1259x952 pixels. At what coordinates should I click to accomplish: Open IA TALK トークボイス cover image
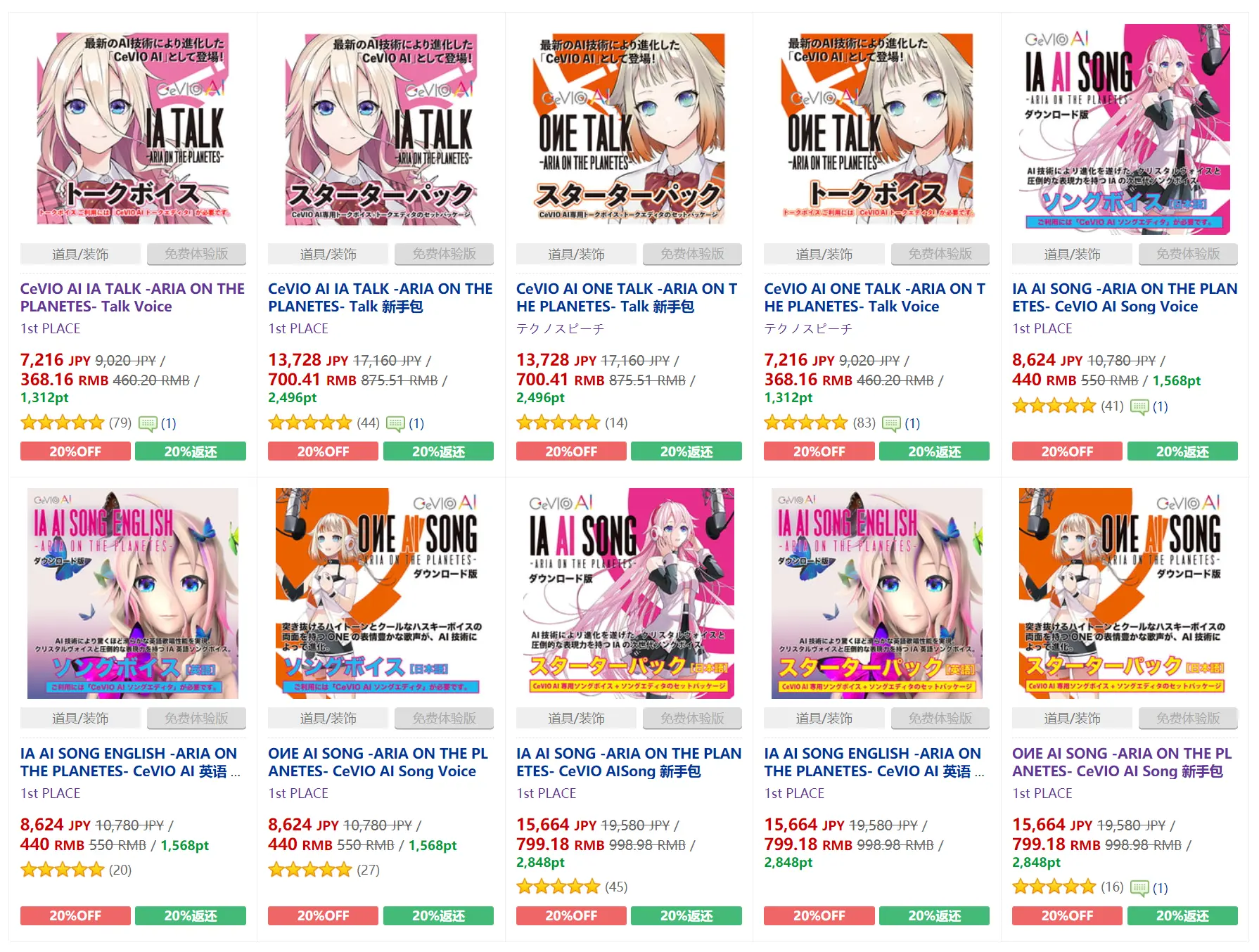click(x=133, y=129)
